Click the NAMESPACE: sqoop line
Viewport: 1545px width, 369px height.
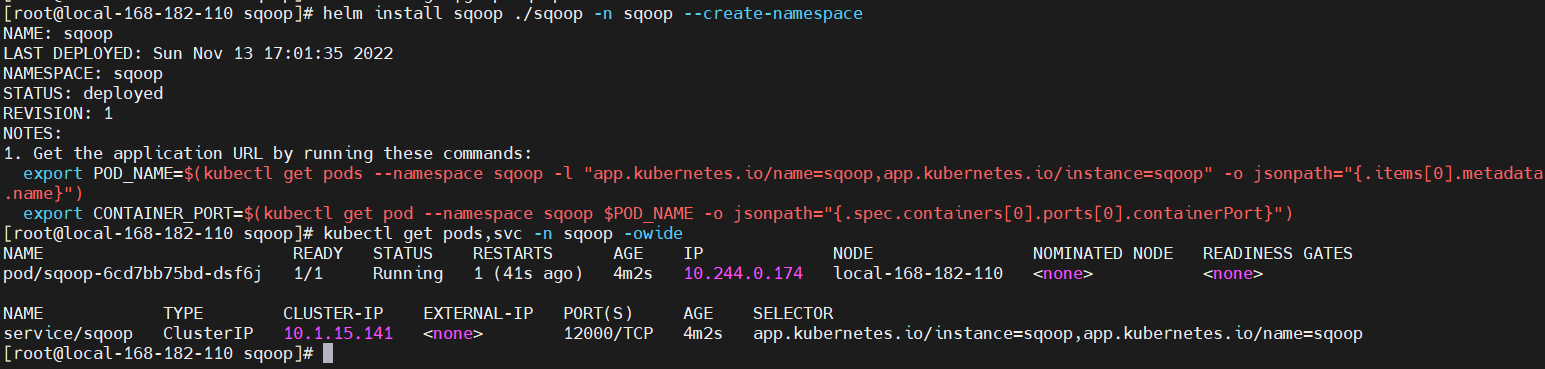coord(83,73)
